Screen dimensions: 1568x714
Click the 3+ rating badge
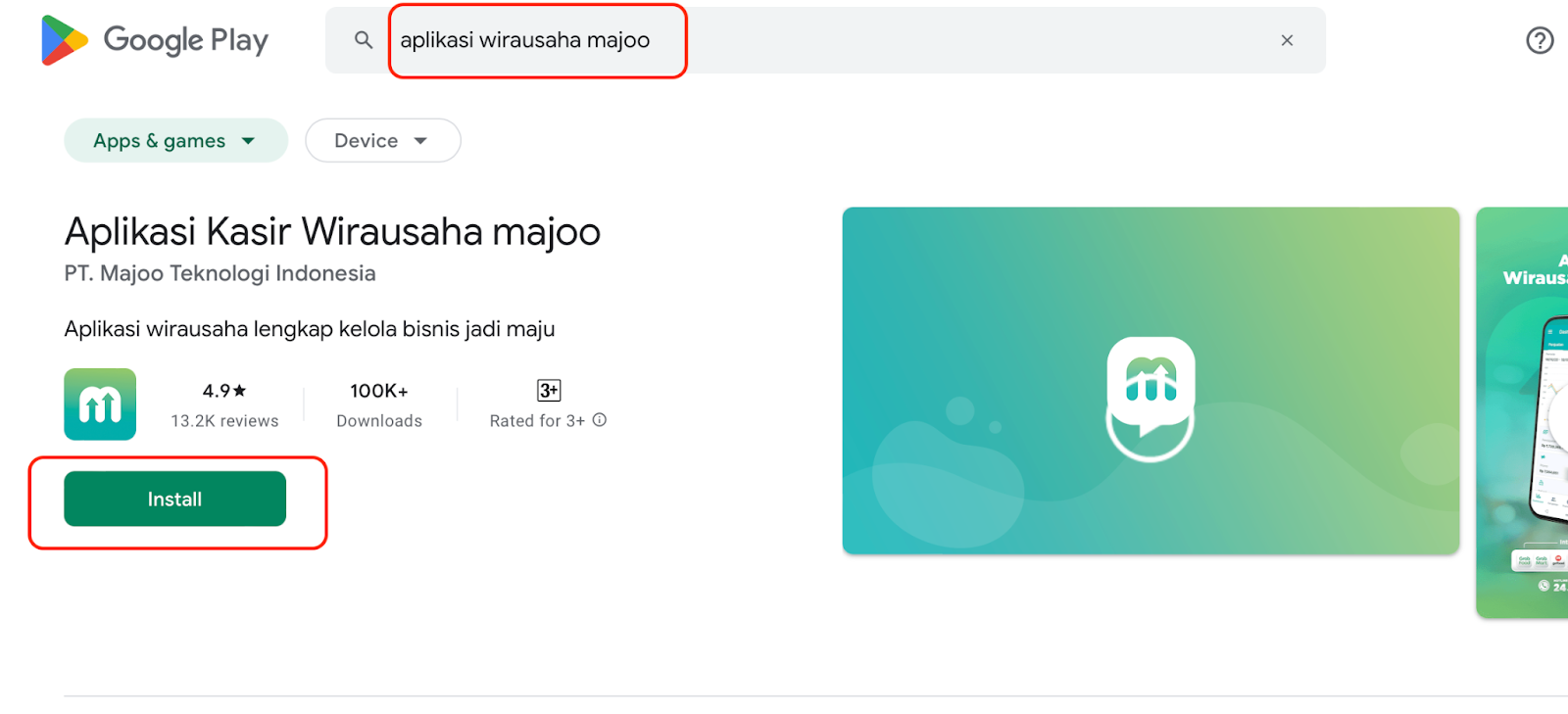[x=549, y=391]
